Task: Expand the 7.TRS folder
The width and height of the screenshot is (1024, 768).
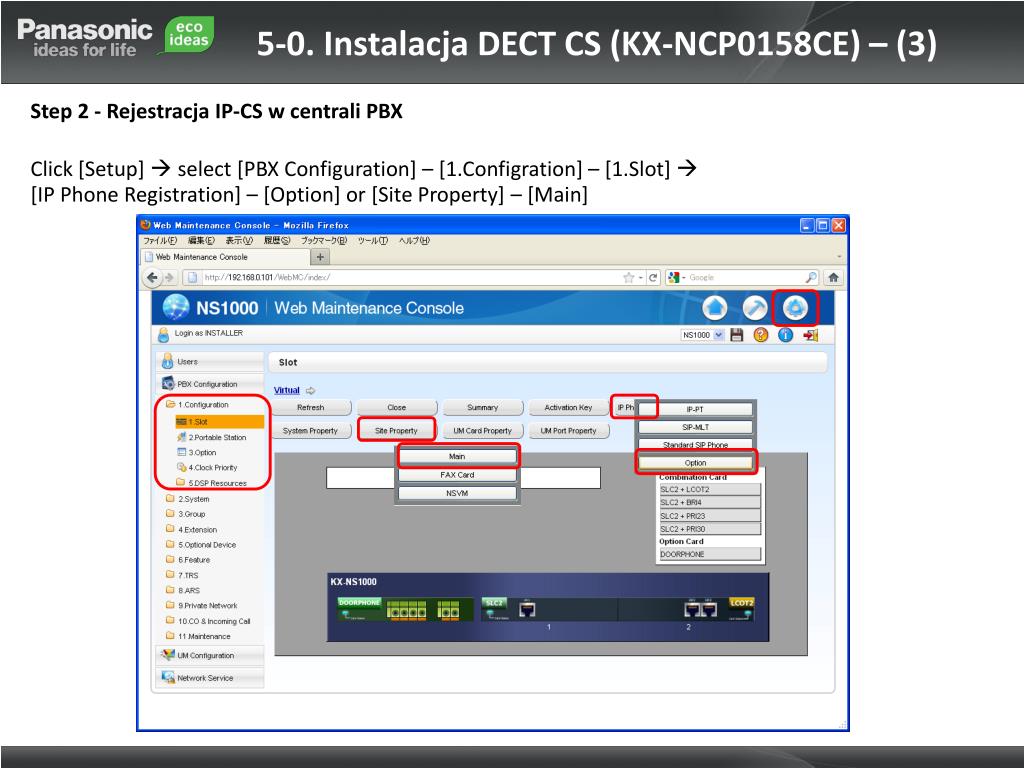Action: tap(182, 575)
